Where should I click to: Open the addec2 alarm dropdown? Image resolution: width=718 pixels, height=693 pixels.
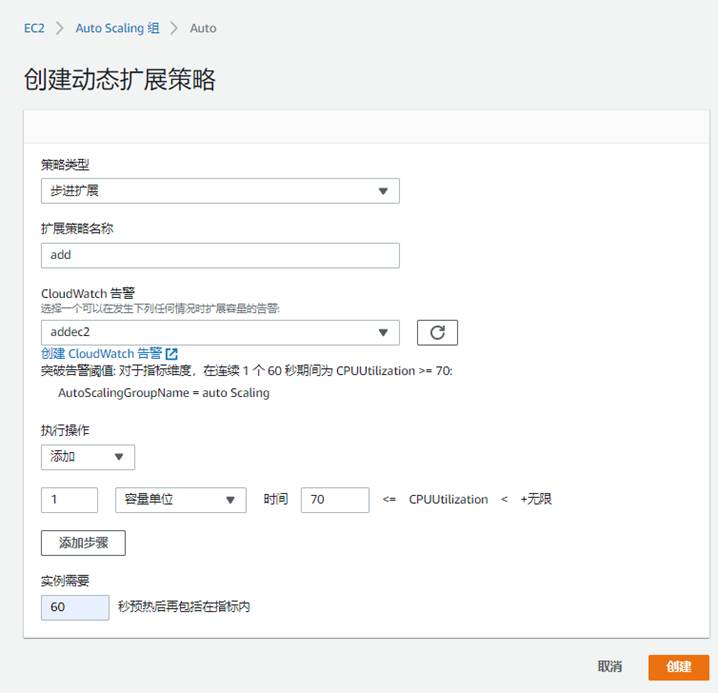[x=220, y=333]
